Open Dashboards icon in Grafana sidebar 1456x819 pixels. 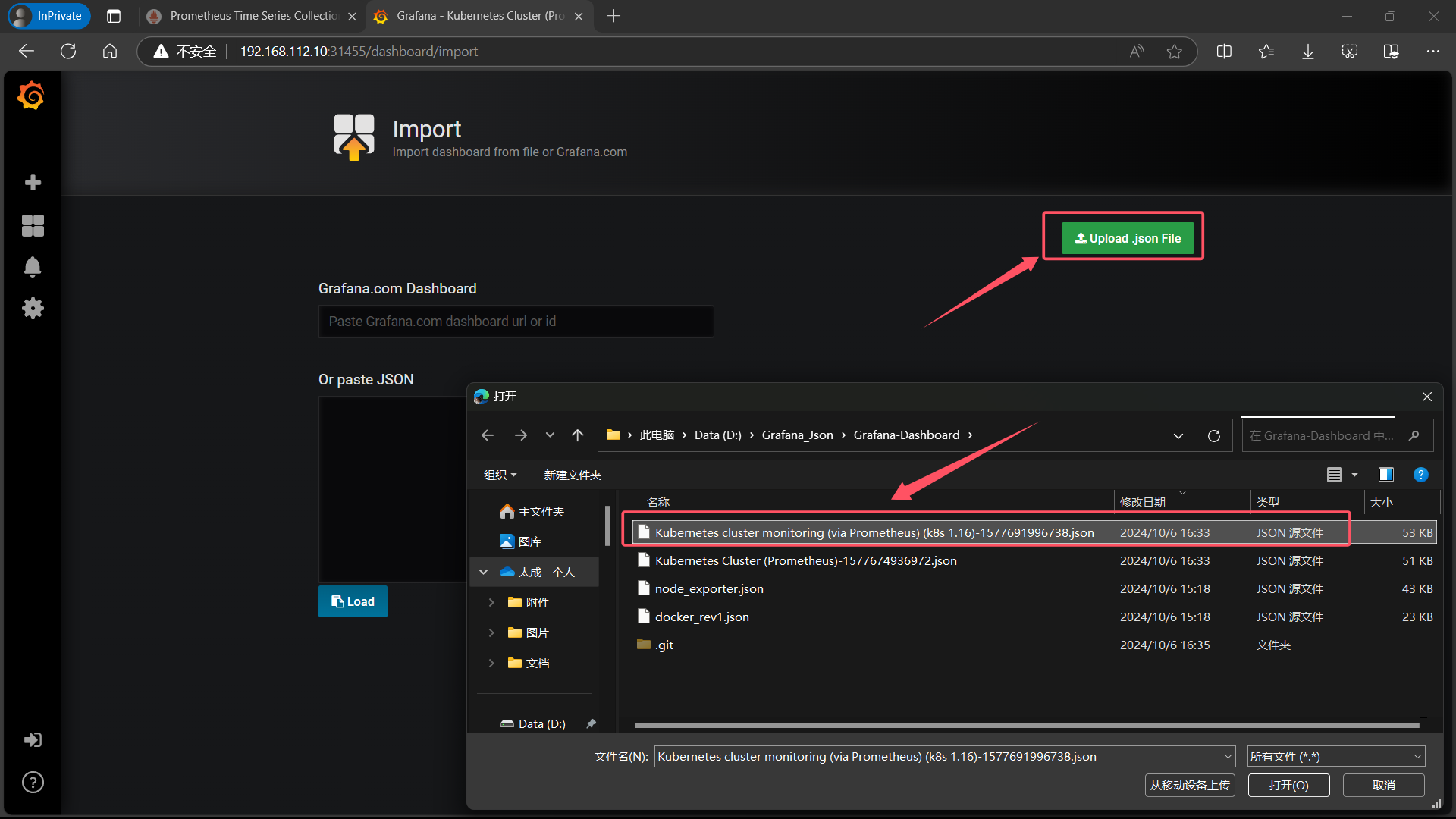tap(33, 225)
